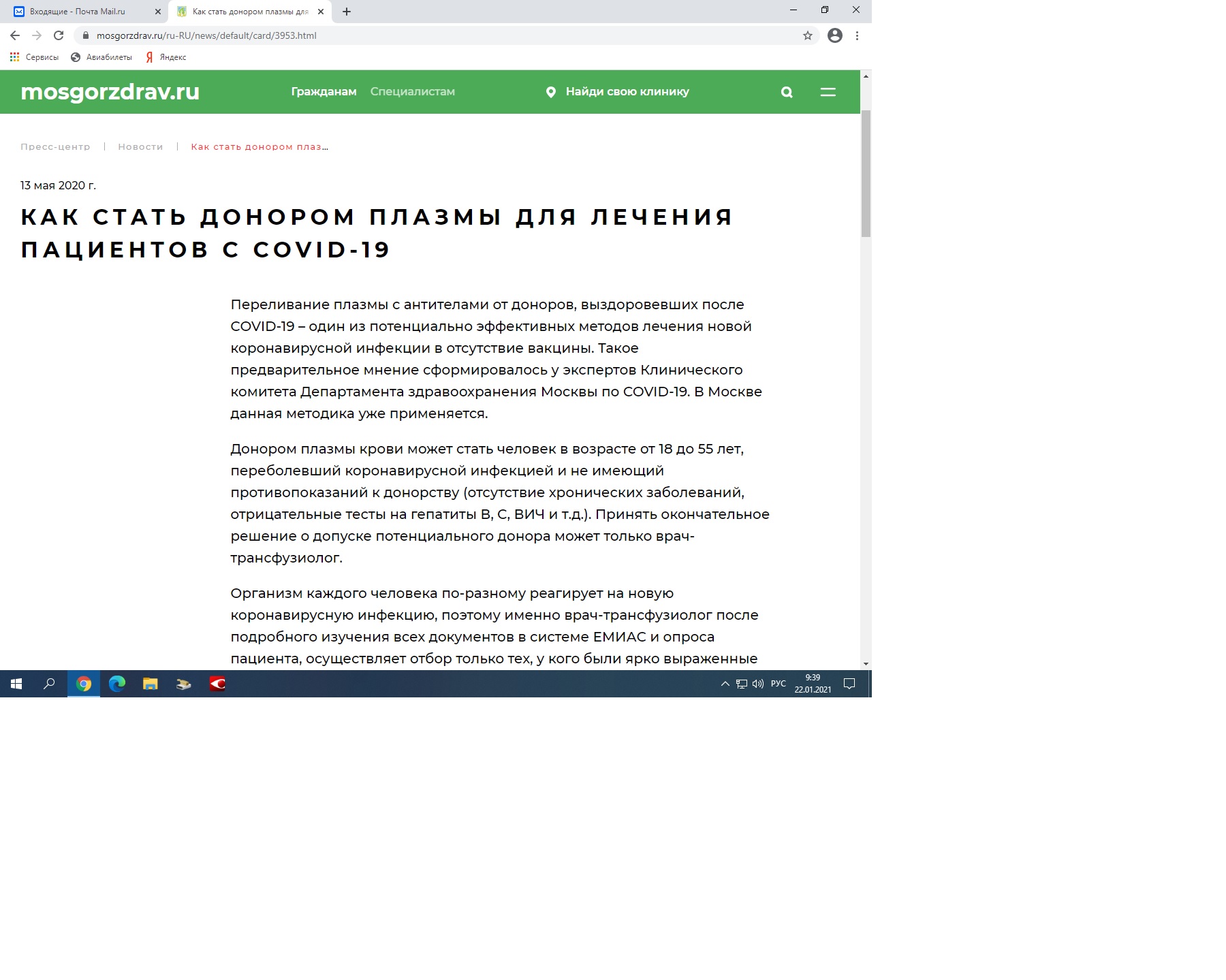Click the Найди свою клинику link

627,92
